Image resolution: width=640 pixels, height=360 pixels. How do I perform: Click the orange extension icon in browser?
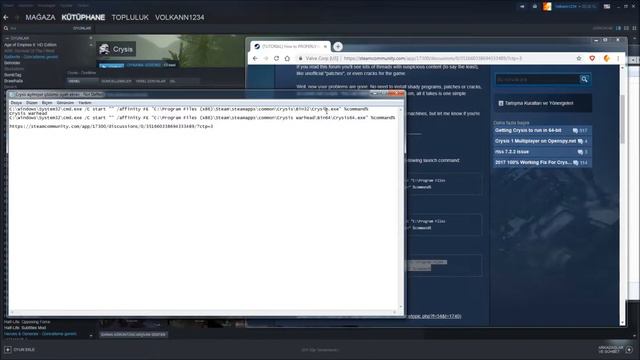[607, 59]
